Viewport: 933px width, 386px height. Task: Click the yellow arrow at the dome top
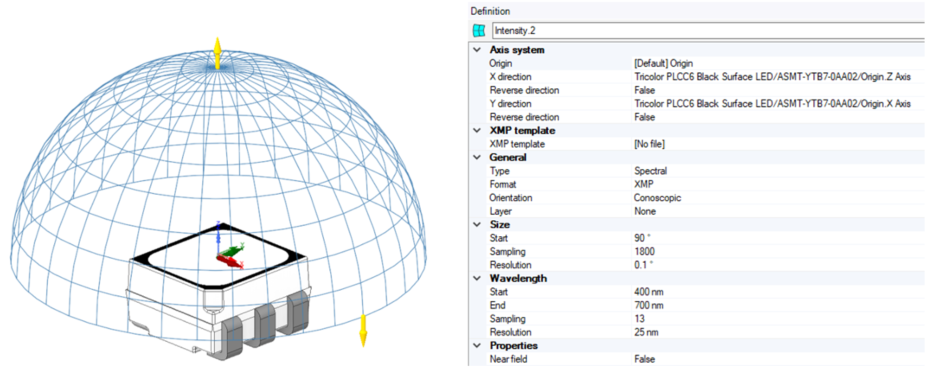click(x=218, y=54)
